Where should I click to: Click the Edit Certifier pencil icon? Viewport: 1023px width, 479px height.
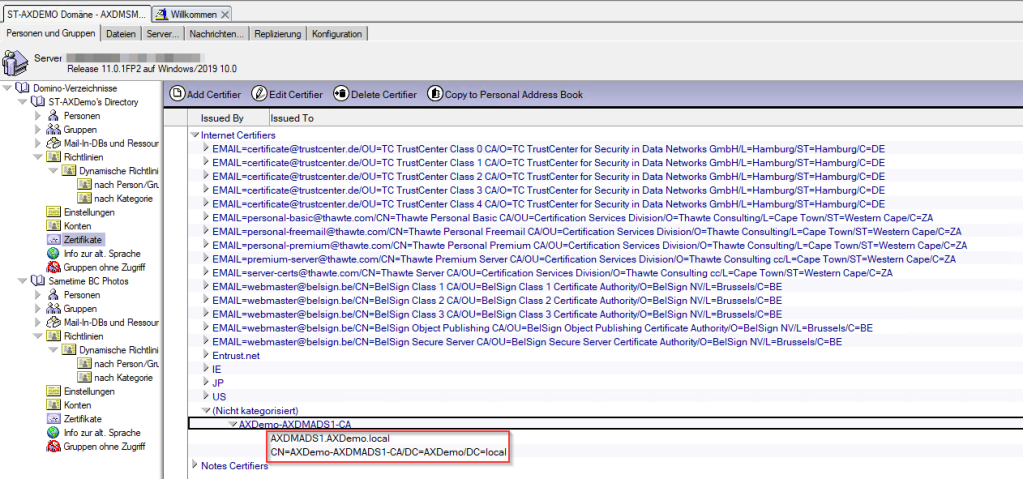tap(259, 94)
